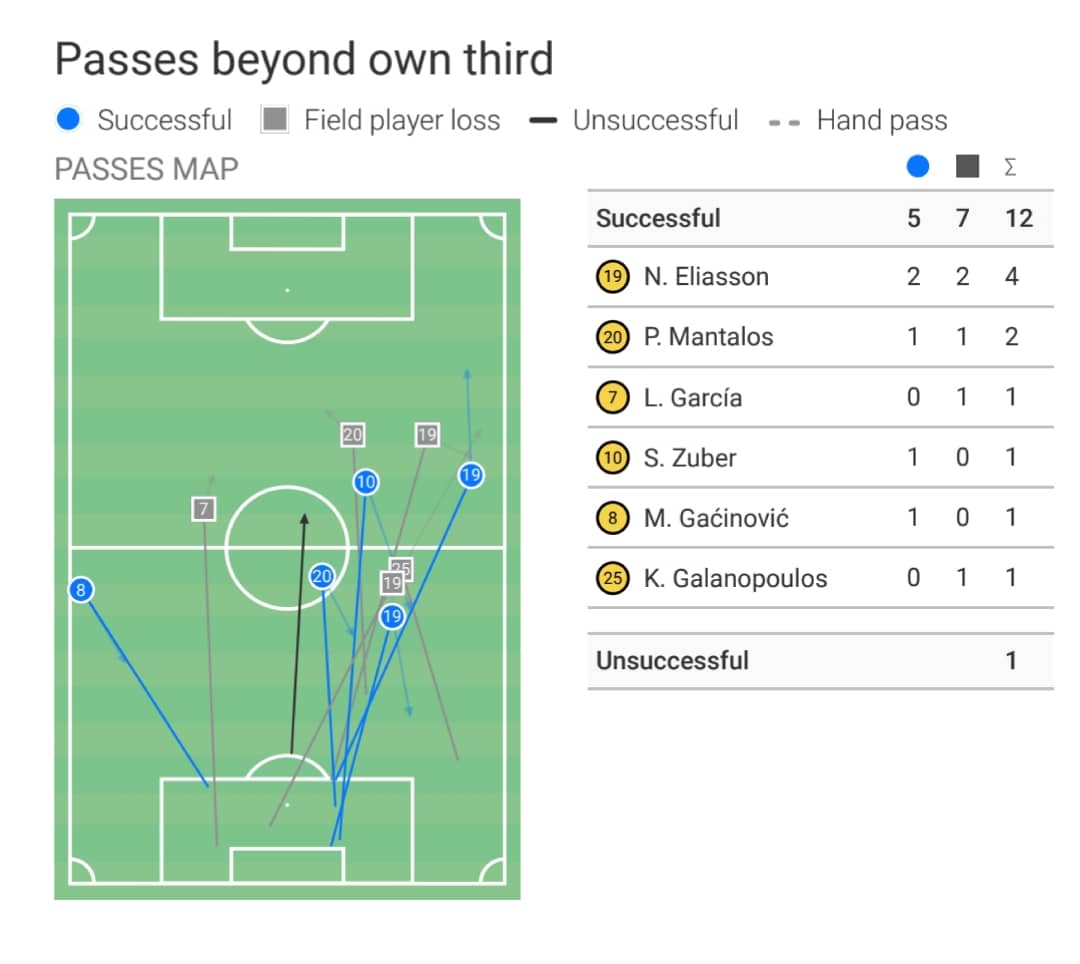Select M. Gaćinović in the table
Image resolution: width=1080 pixels, height=964 pixels.
click(716, 518)
